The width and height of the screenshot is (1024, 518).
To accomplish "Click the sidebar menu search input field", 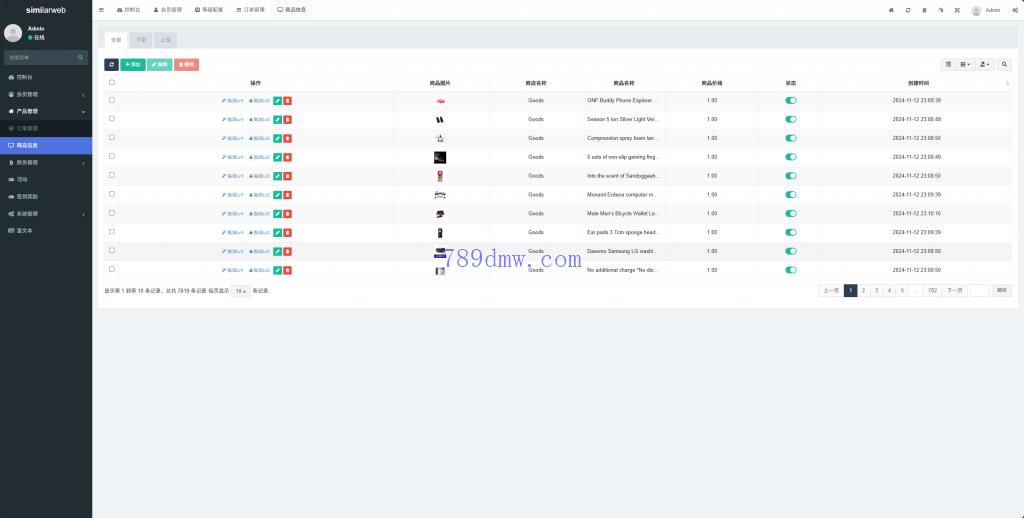I will (x=45, y=58).
